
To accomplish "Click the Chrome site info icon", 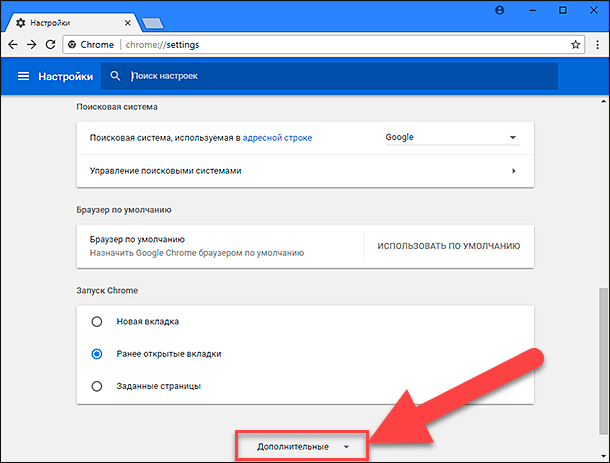I will click(x=72, y=45).
